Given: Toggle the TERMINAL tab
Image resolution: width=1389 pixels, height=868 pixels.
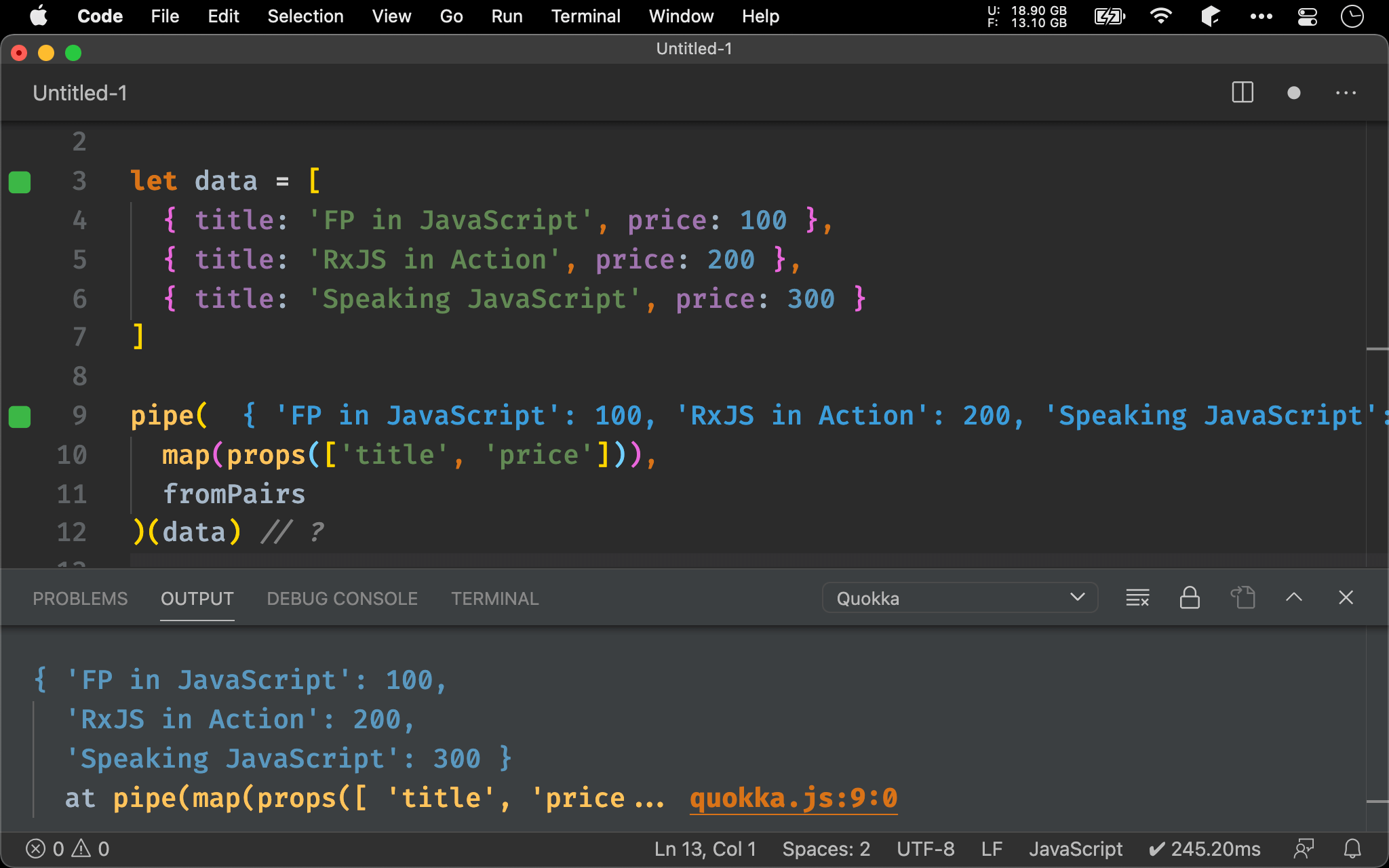Looking at the screenshot, I should [495, 599].
